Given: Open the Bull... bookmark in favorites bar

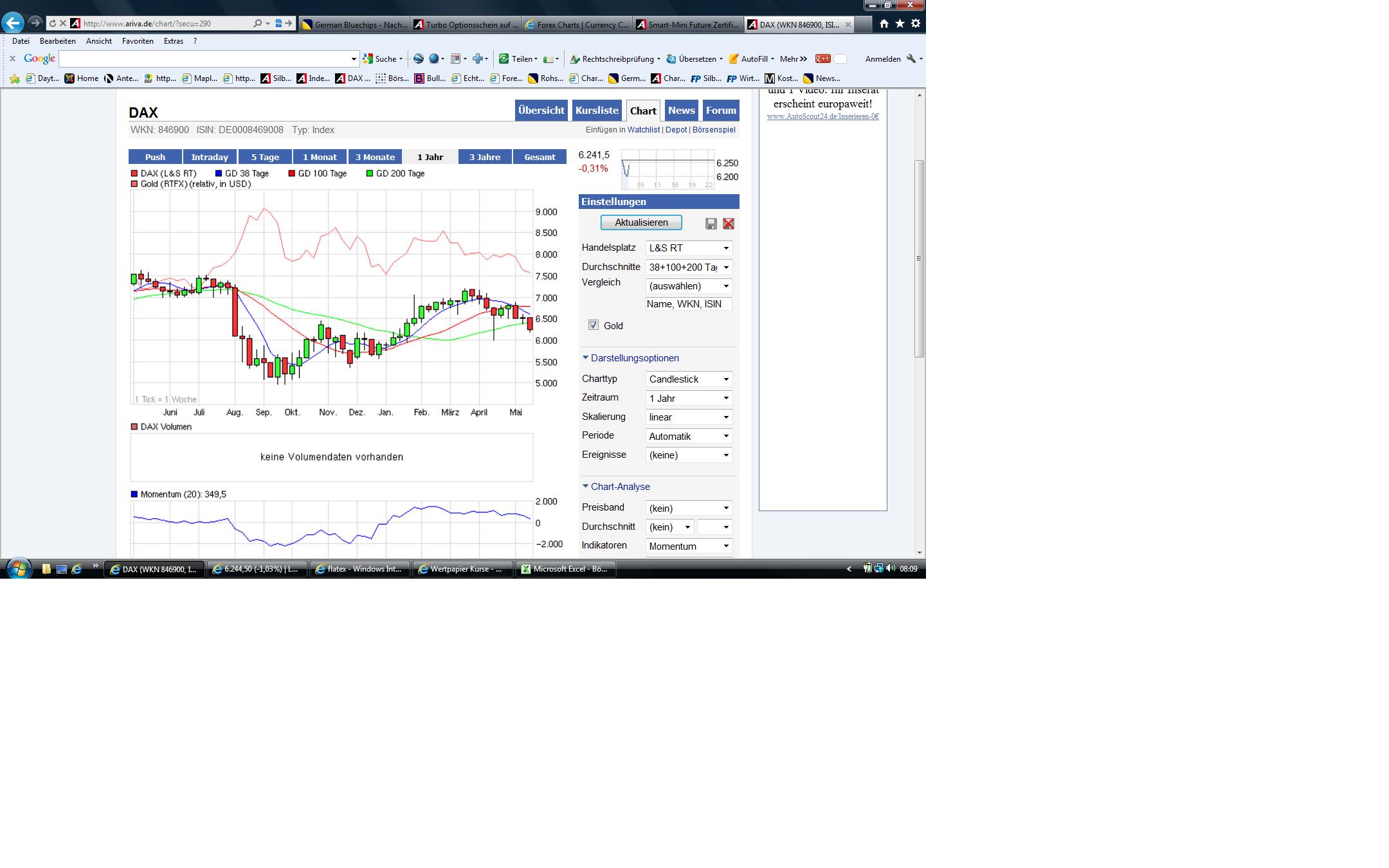Looking at the screenshot, I should pyautogui.click(x=430, y=78).
